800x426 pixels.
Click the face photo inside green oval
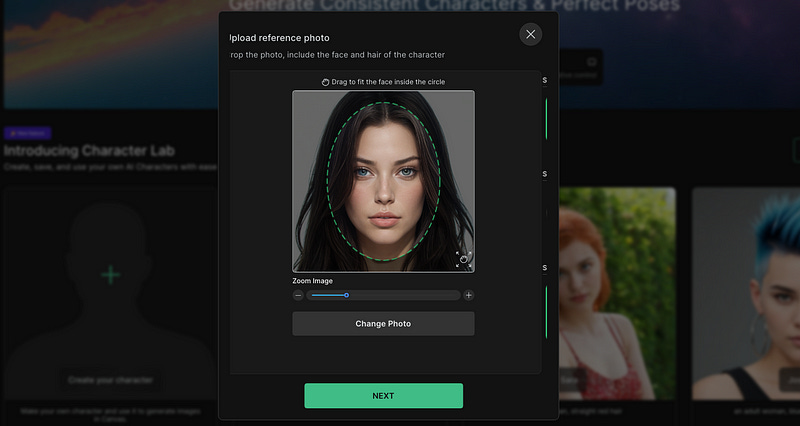coord(384,181)
